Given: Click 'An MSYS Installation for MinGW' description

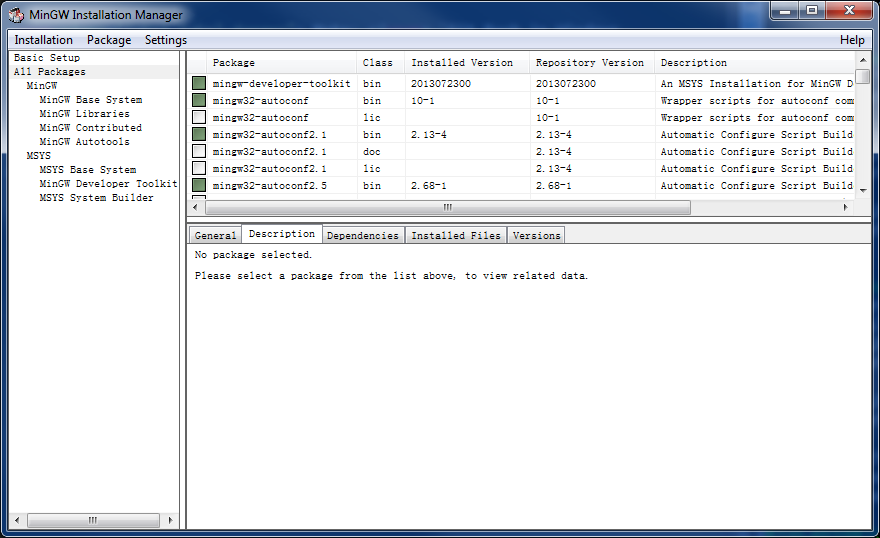Looking at the screenshot, I should pos(757,84).
